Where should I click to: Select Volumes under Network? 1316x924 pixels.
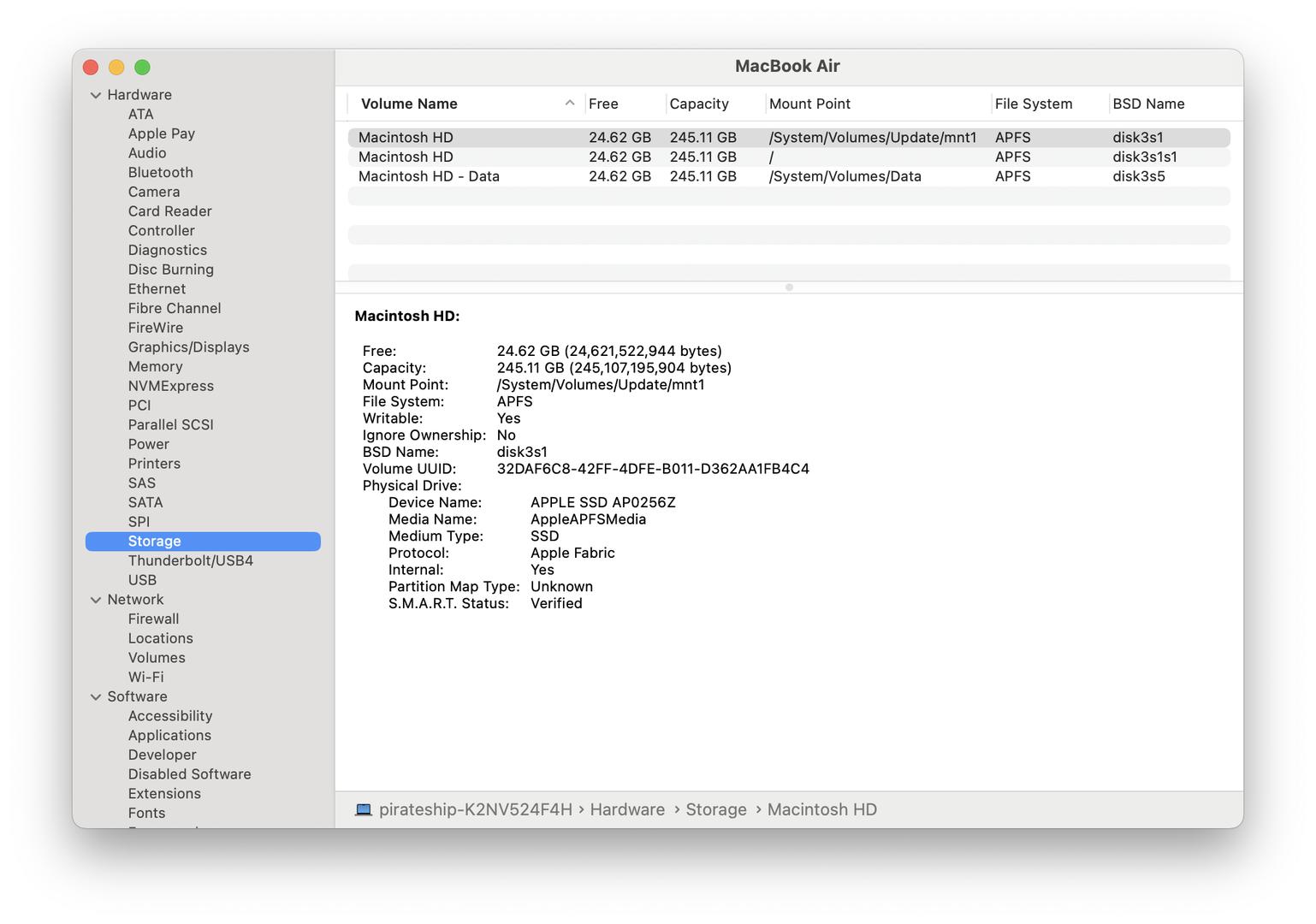(x=157, y=658)
